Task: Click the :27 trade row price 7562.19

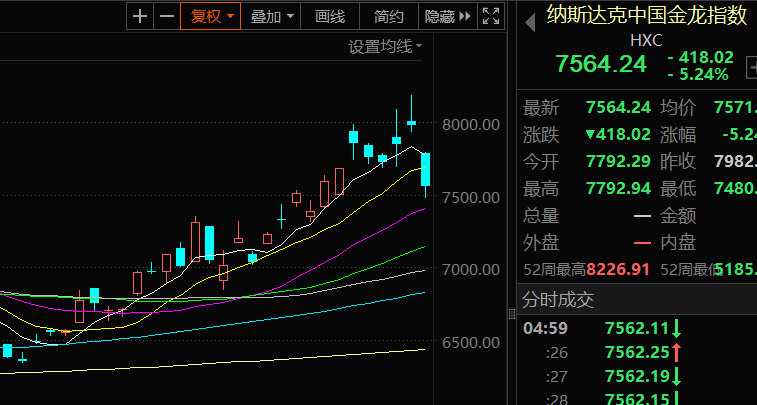Action: 637,376
